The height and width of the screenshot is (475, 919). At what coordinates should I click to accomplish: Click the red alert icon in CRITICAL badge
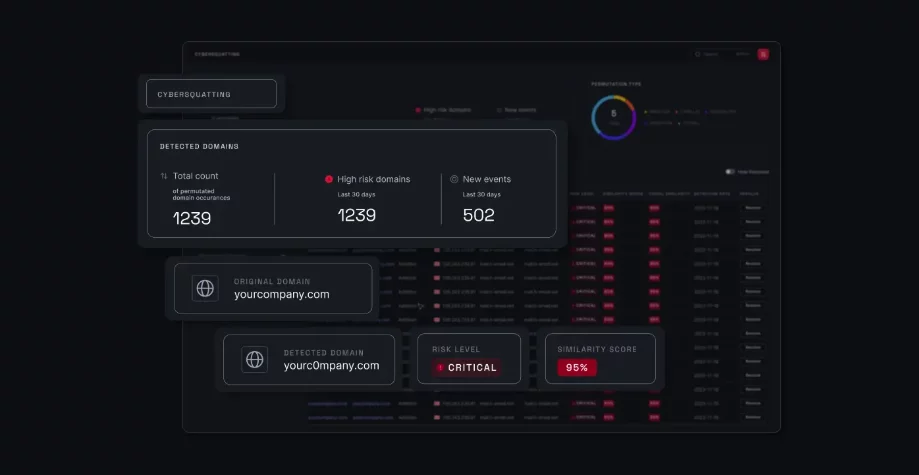point(441,367)
